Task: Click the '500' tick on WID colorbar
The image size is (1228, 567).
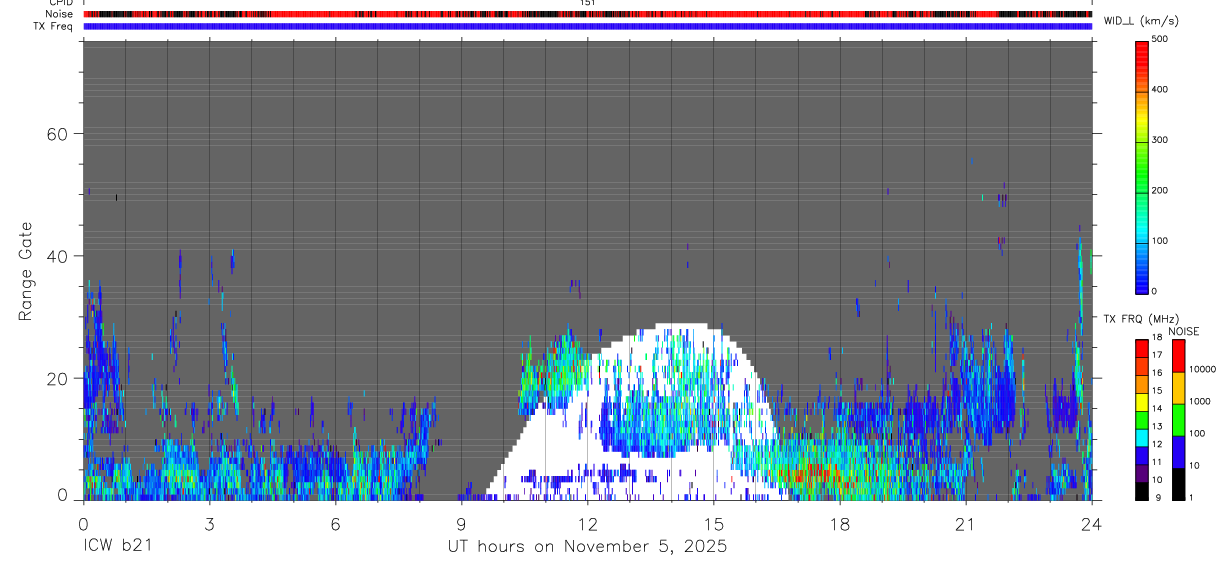Action: coord(1160,39)
